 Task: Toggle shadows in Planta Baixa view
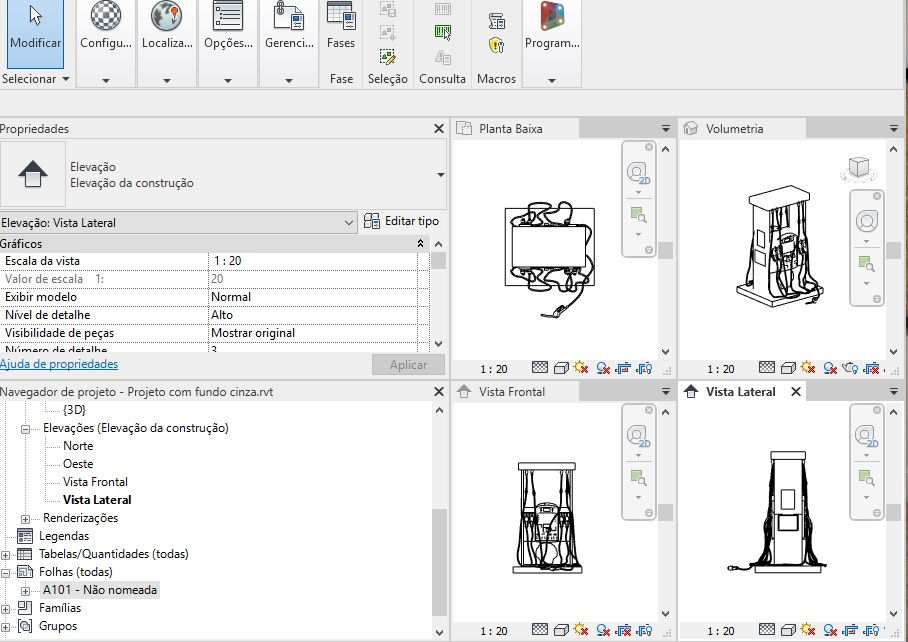(x=603, y=368)
